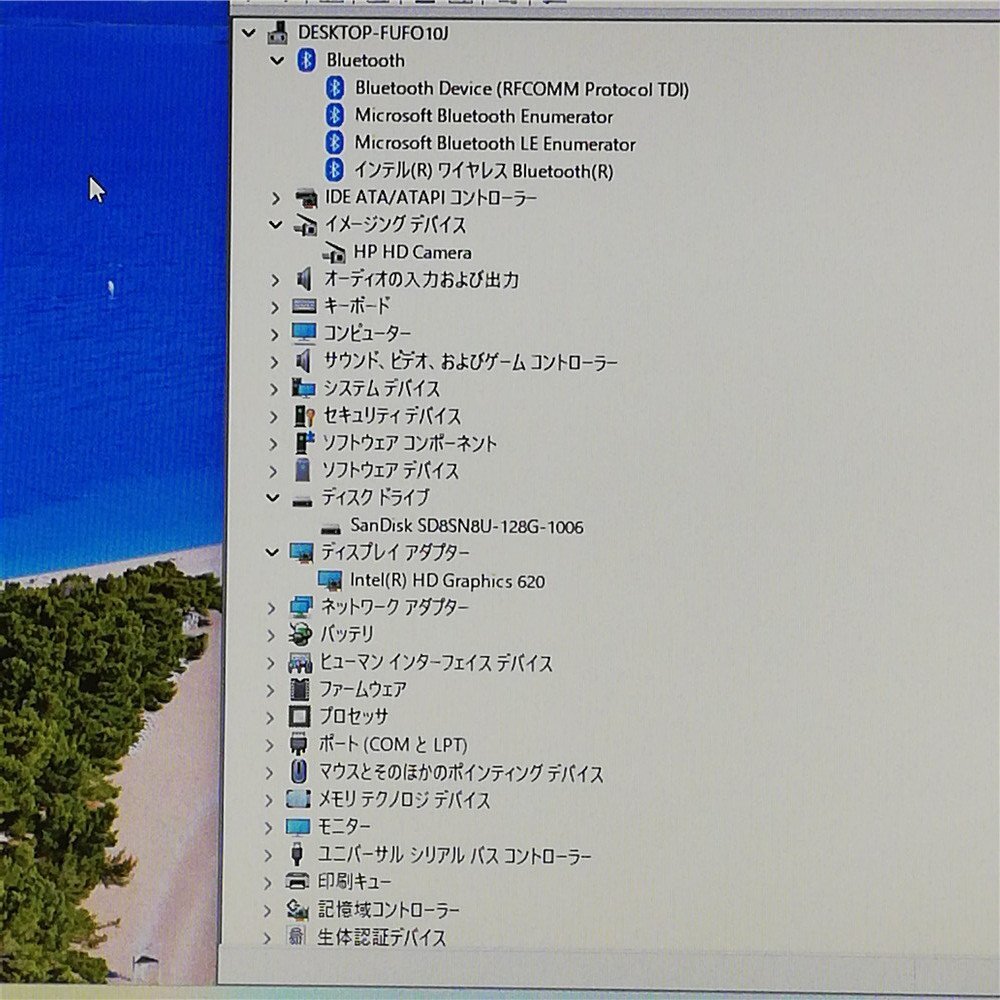Collapse the Bluetooth category

click(277, 61)
